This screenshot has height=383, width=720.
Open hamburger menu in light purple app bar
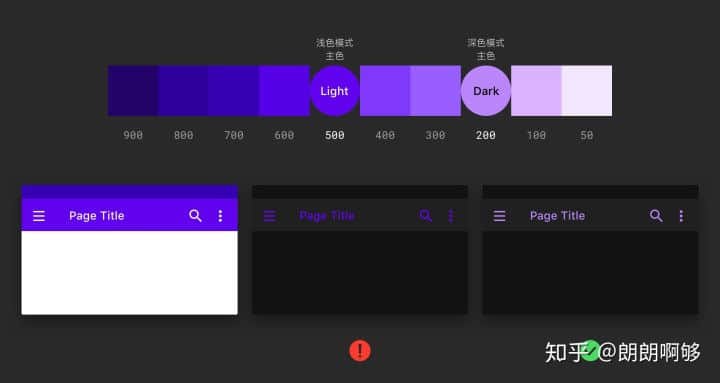[39, 216]
